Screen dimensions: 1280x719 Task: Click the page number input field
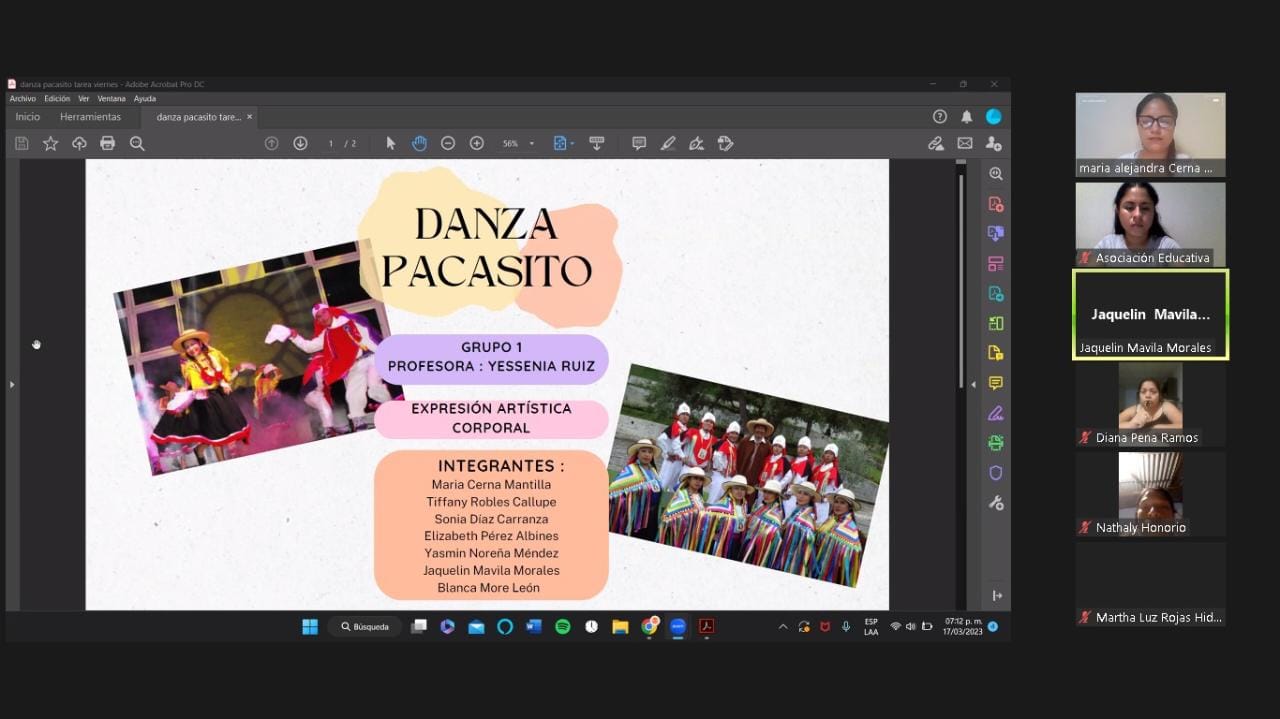click(331, 143)
